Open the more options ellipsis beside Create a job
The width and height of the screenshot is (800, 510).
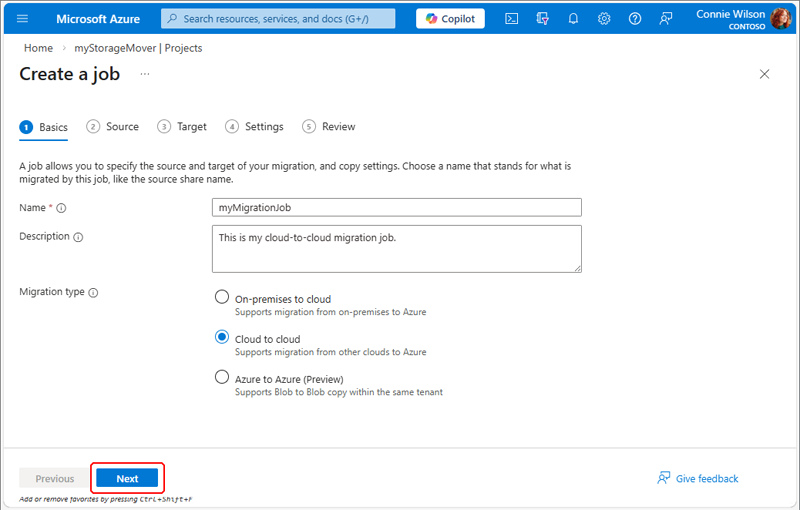click(145, 74)
